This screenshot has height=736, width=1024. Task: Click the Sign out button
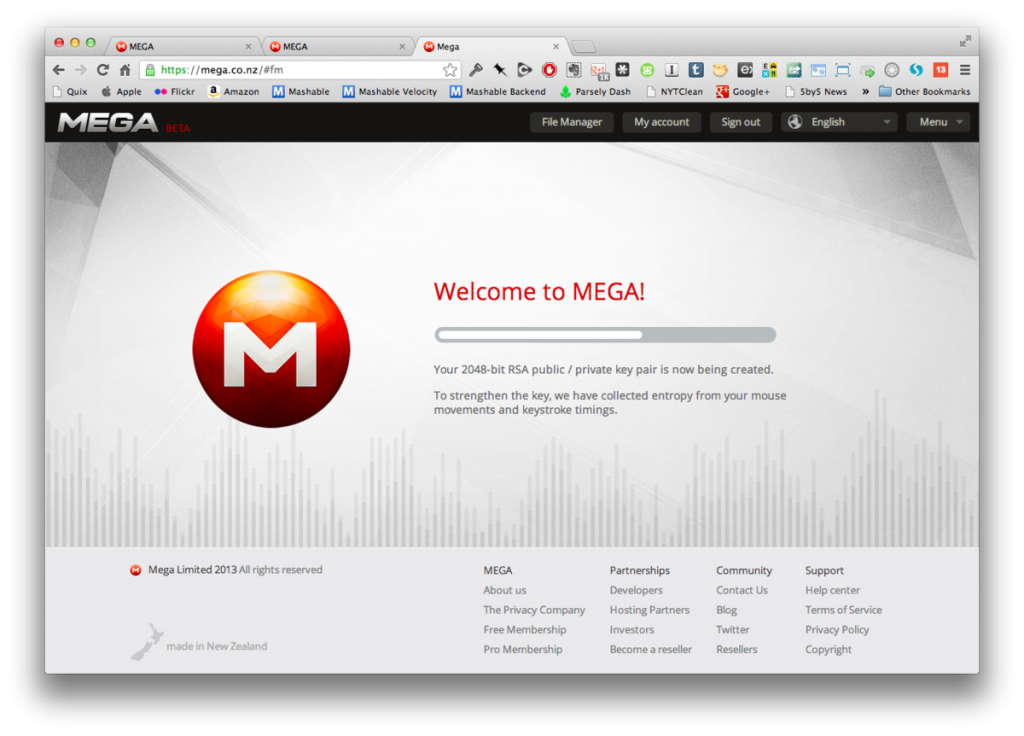point(741,122)
